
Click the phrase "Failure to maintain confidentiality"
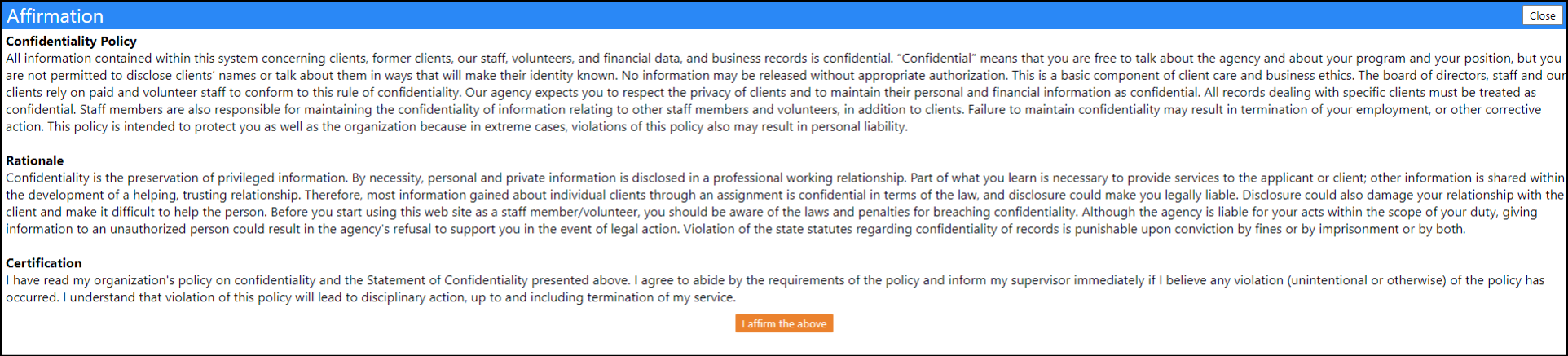(x=1064, y=110)
